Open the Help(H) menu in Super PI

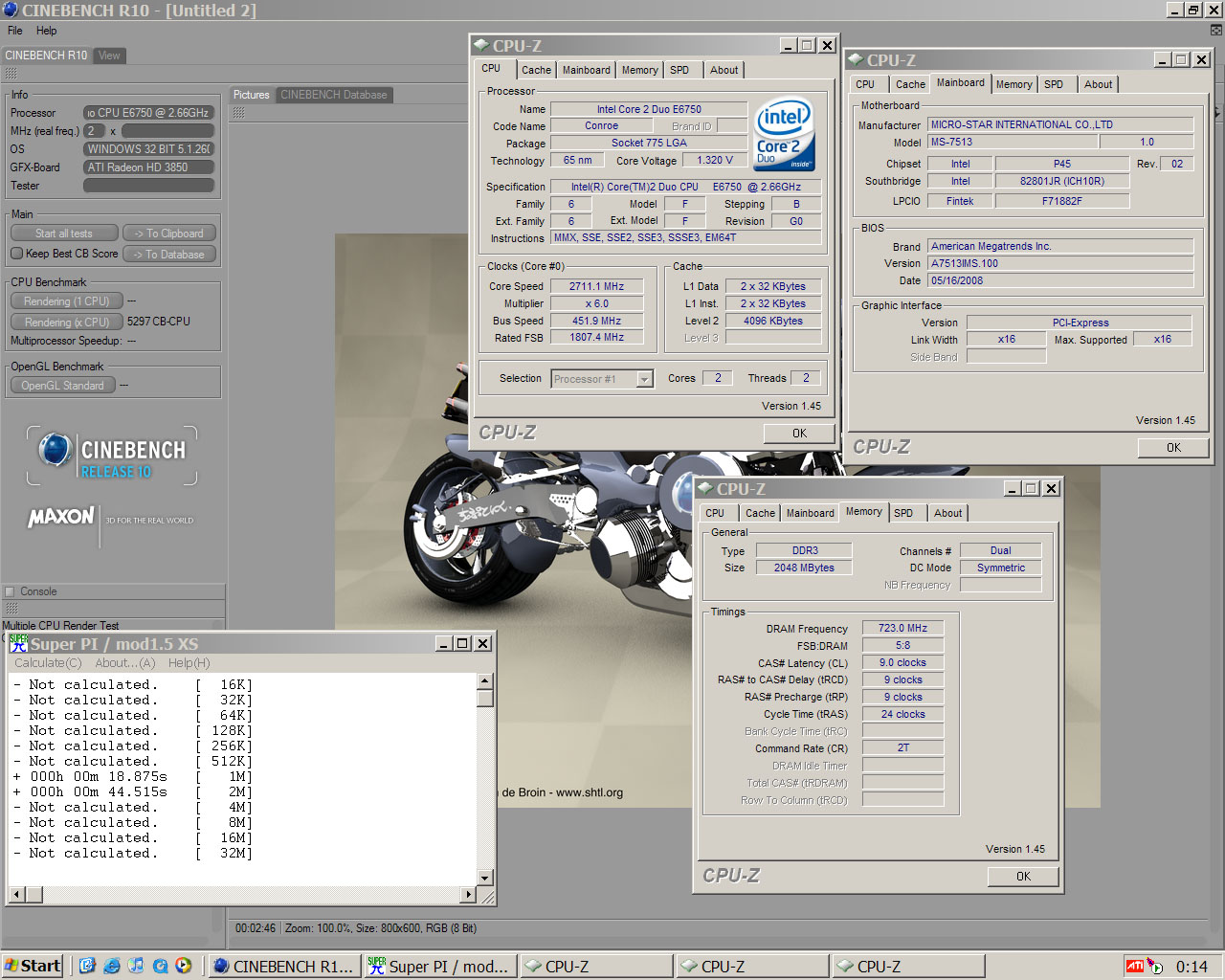189,663
